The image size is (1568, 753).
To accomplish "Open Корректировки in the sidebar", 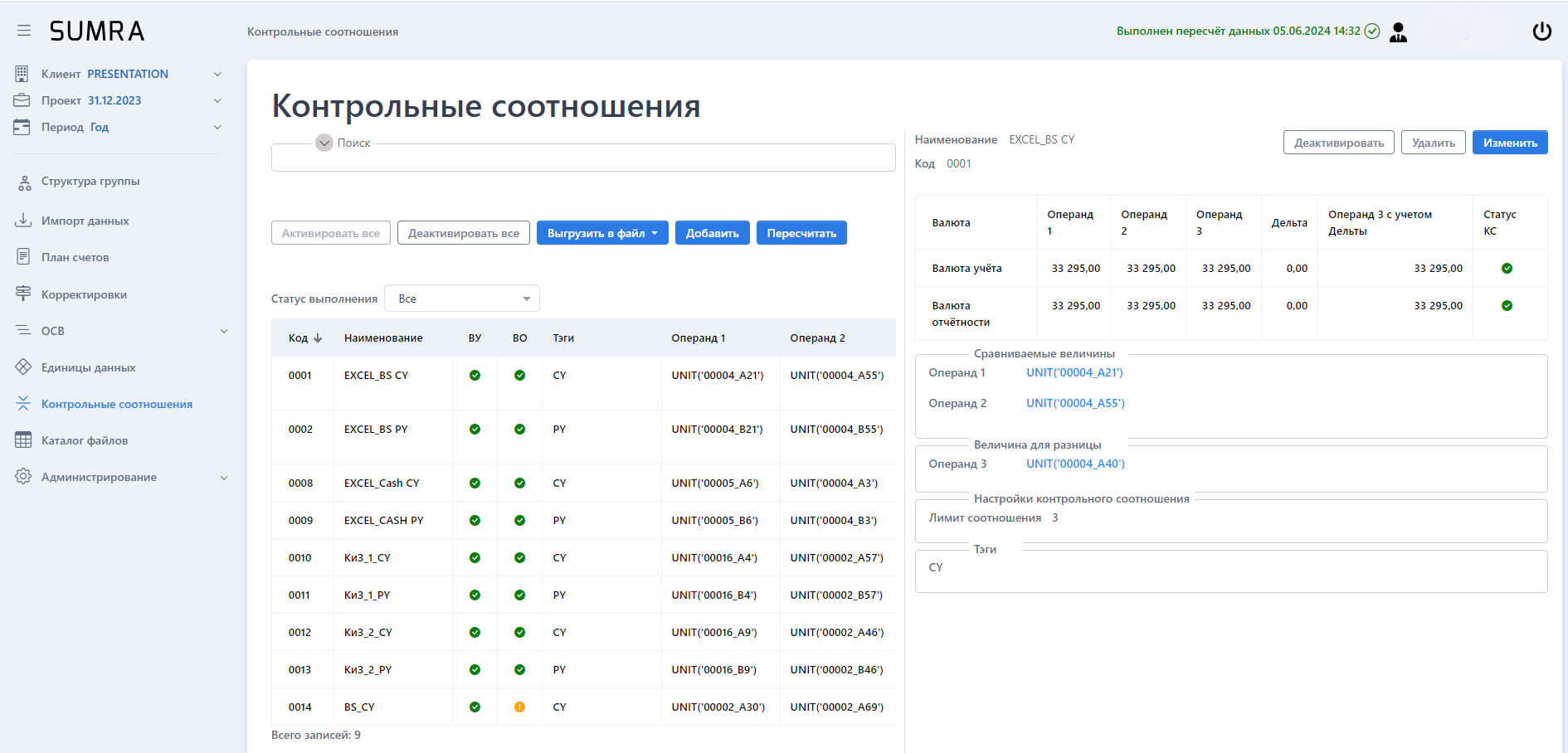I will pyautogui.click(x=84, y=294).
